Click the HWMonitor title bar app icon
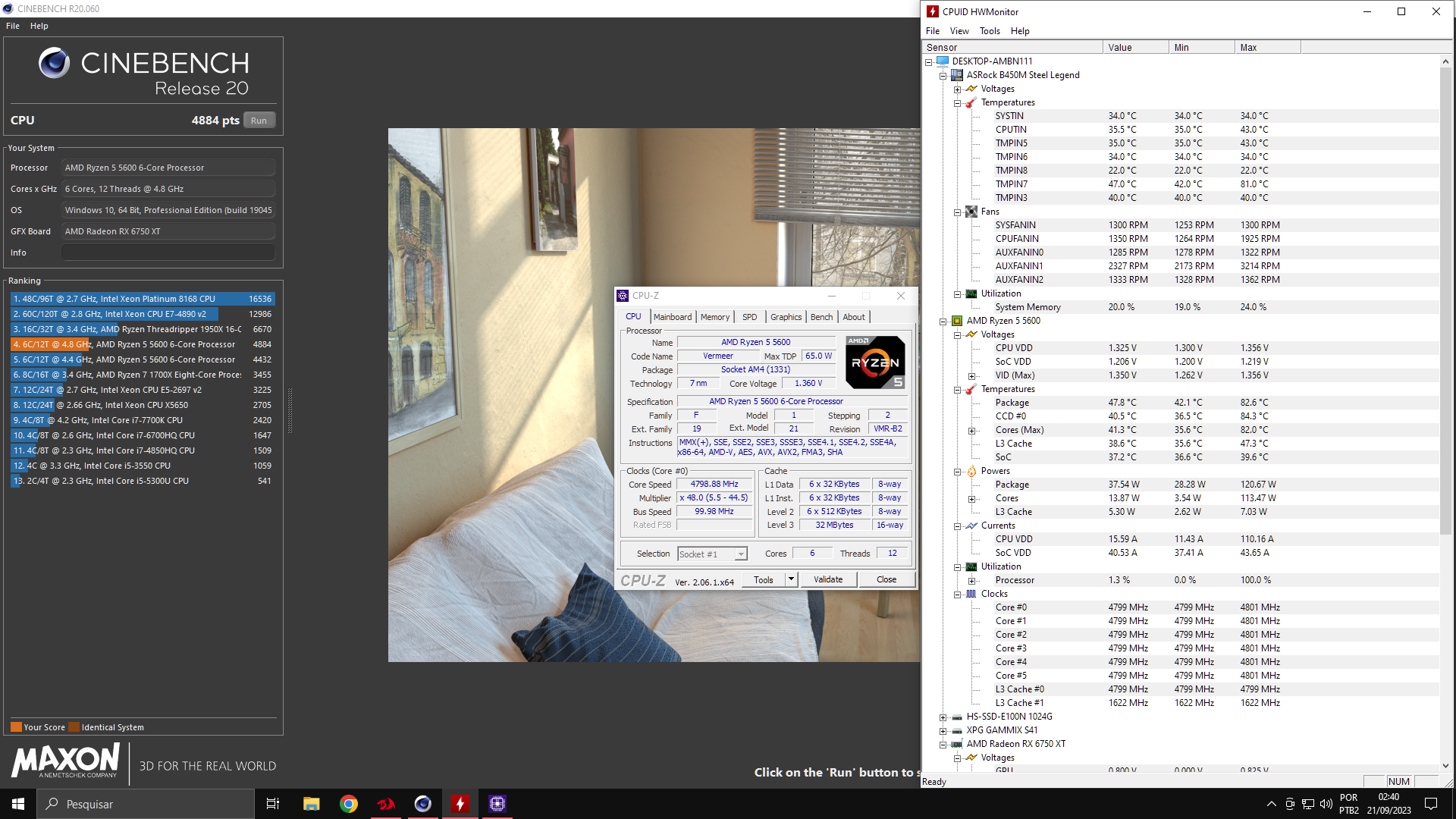The height and width of the screenshot is (819, 1456). click(x=933, y=11)
